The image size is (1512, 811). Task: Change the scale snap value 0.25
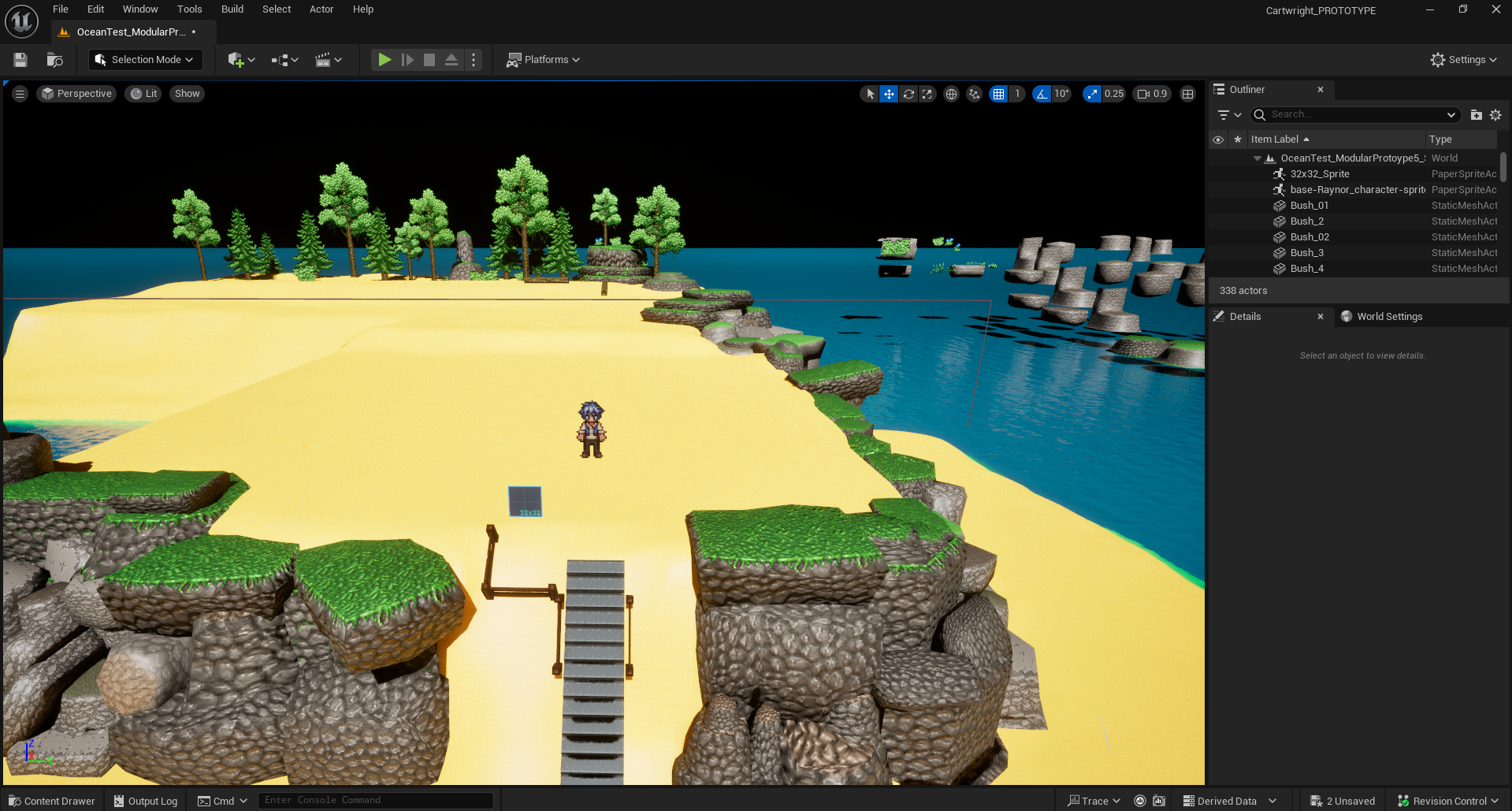(1114, 94)
